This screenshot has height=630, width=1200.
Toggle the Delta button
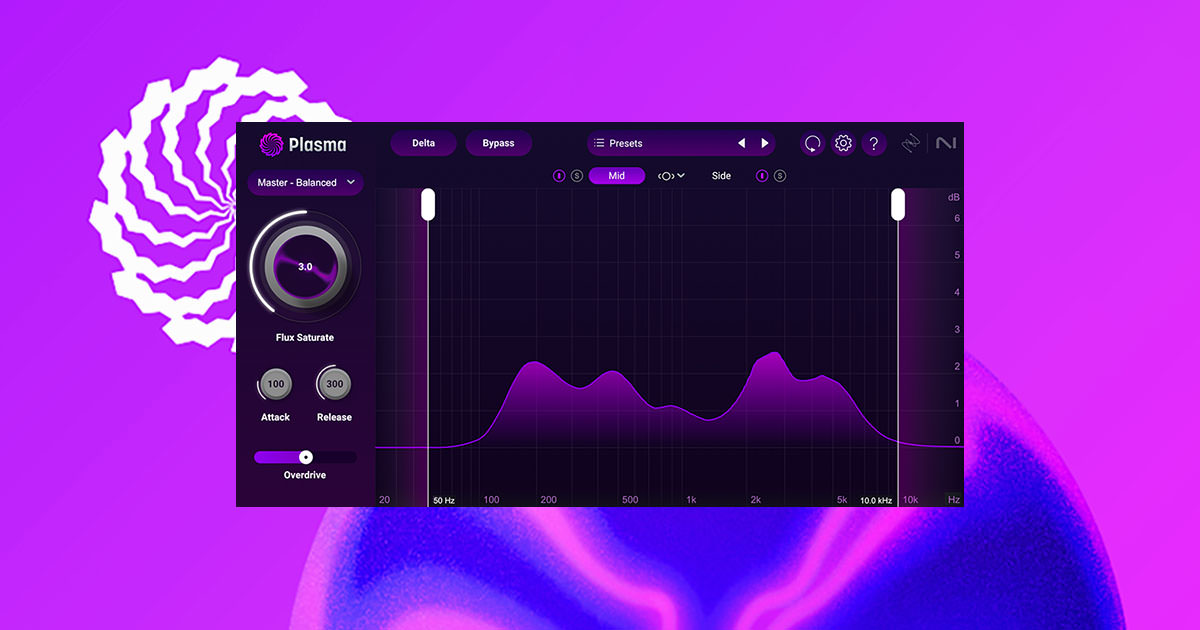pos(423,143)
